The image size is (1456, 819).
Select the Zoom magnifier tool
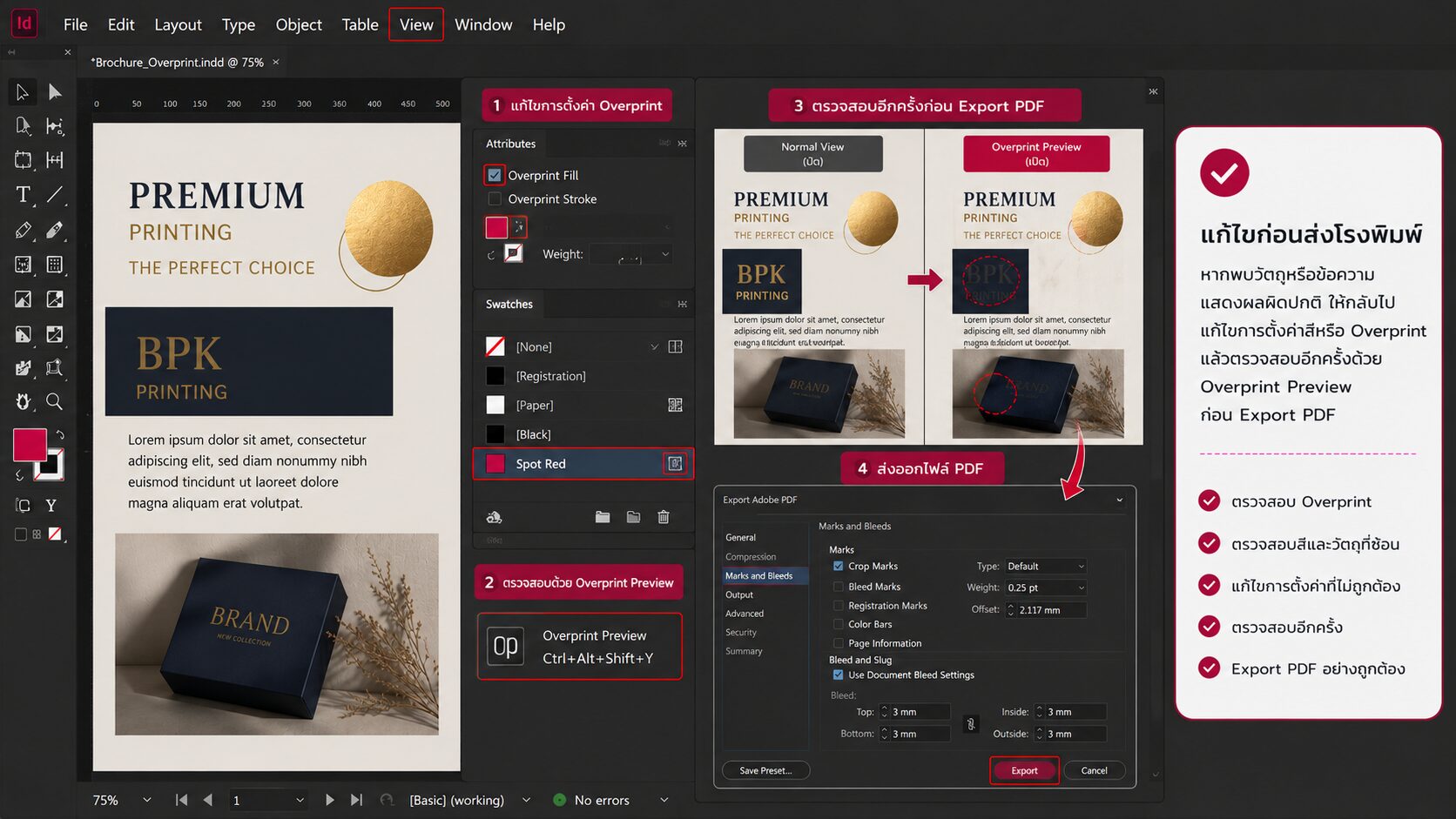pyautogui.click(x=55, y=401)
